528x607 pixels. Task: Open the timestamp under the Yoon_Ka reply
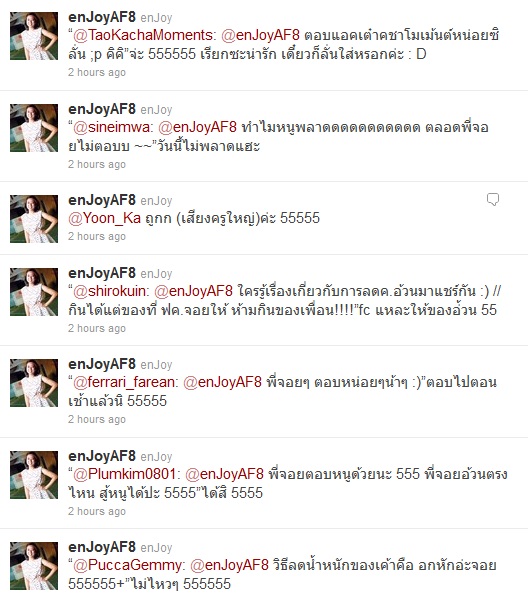[97, 237]
